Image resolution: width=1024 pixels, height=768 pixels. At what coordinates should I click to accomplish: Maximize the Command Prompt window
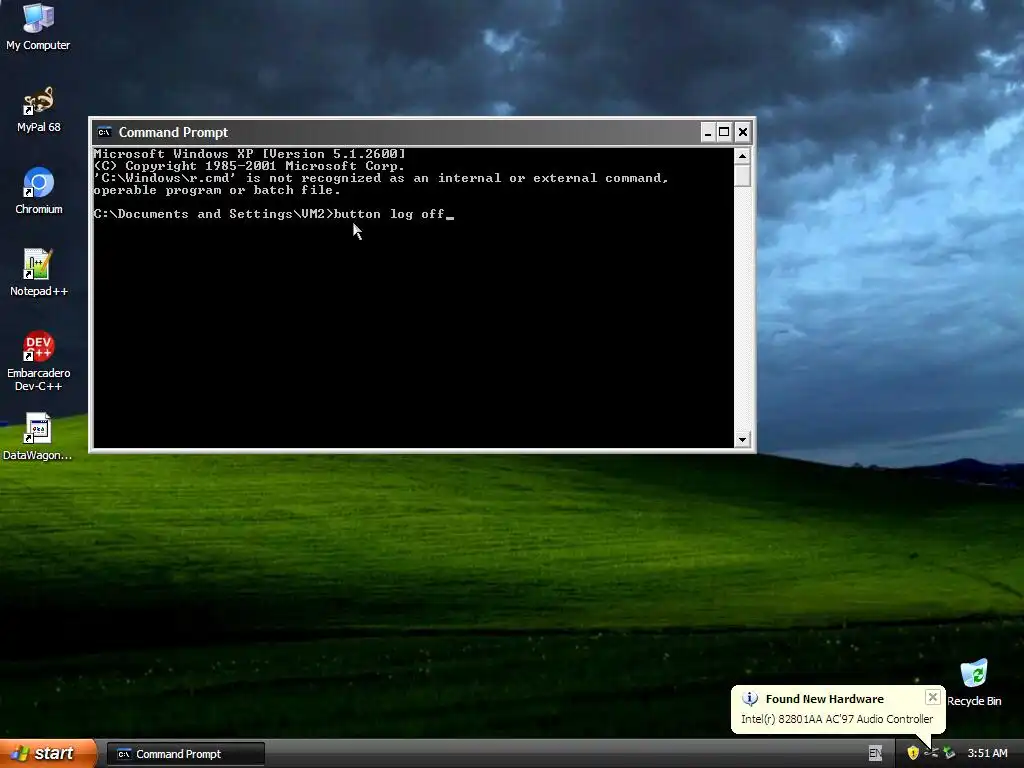point(724,133)
